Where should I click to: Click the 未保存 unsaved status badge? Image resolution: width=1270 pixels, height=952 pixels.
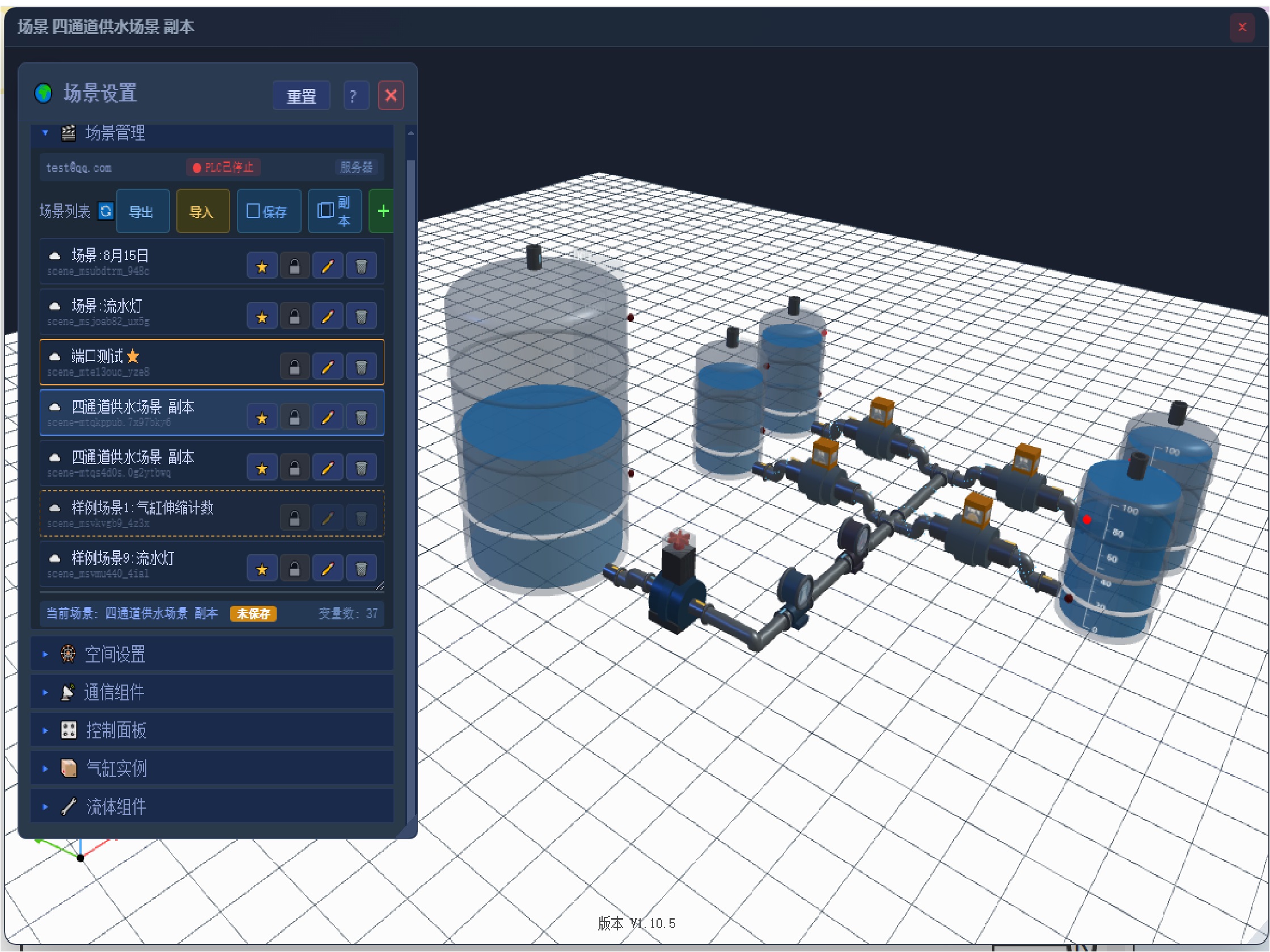click(x=253, y=614)
